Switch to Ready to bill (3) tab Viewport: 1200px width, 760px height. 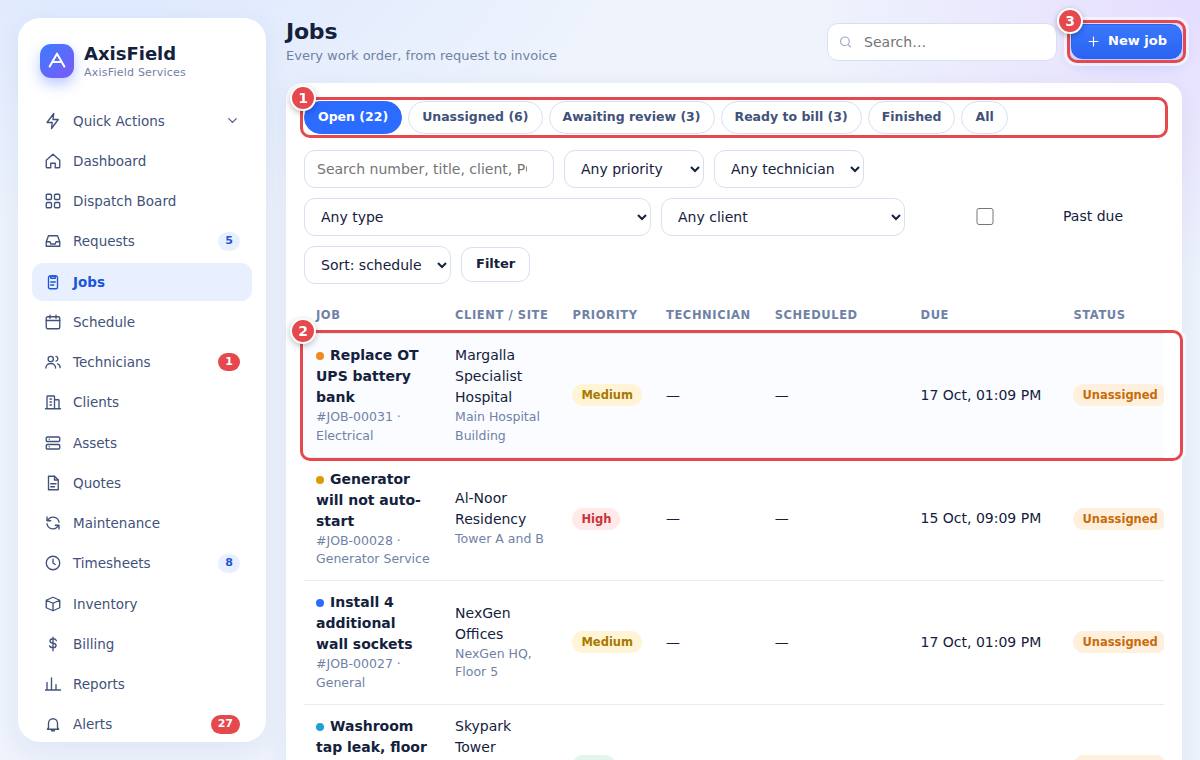point(791,117)
